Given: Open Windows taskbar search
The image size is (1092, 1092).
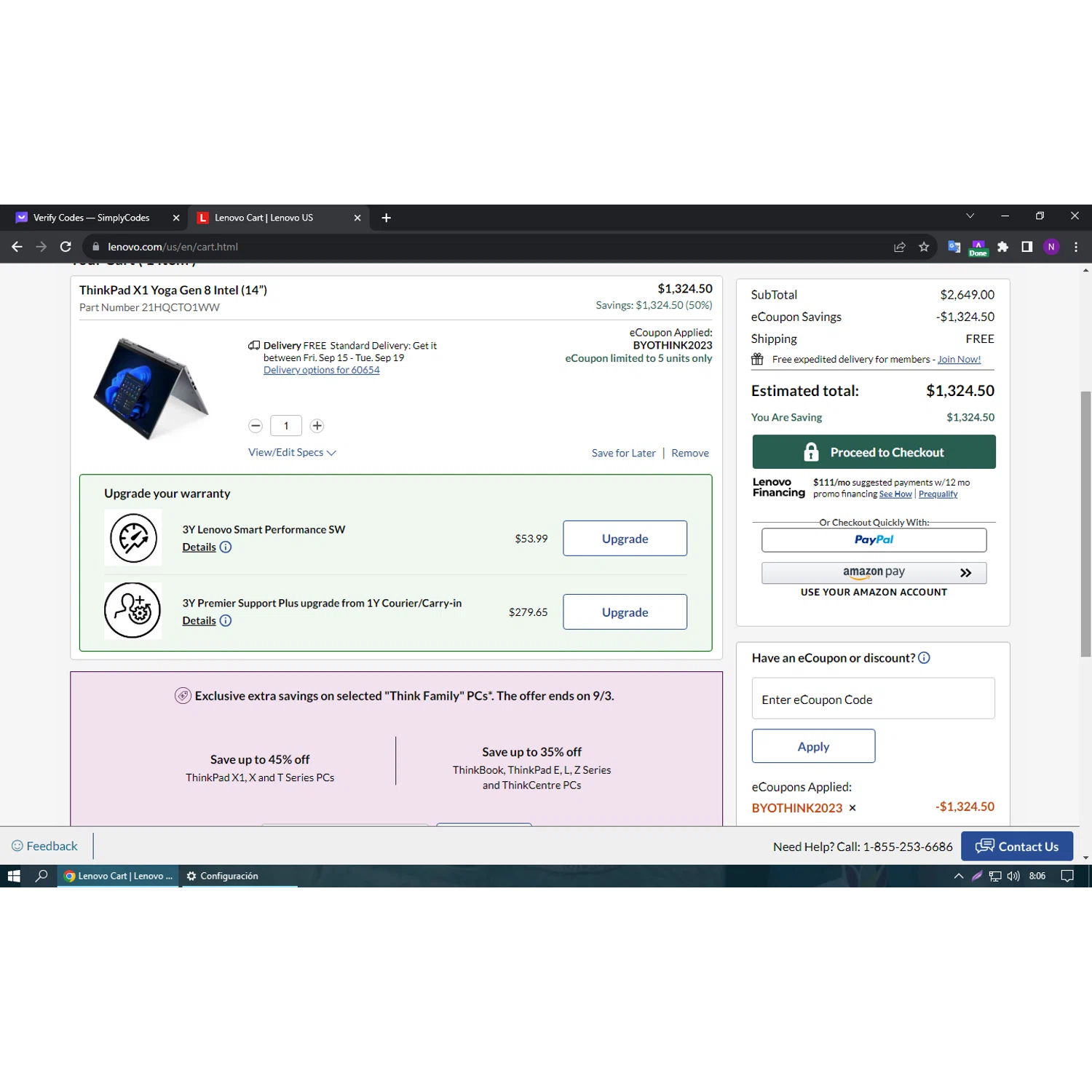Looking at the screenshot, I should (41, 876).
